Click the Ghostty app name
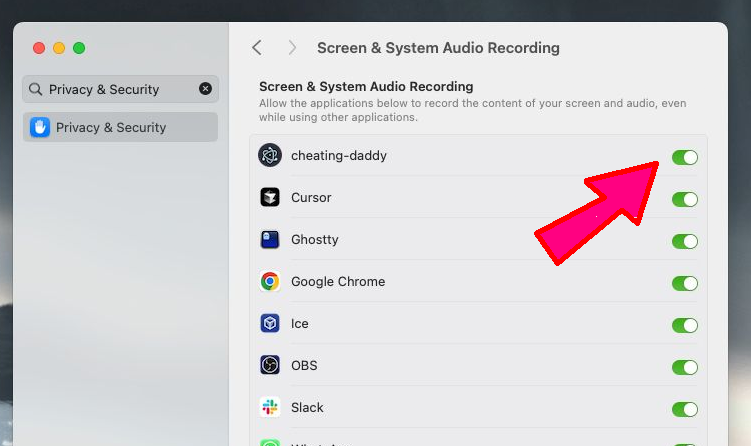 coord(315,240)
